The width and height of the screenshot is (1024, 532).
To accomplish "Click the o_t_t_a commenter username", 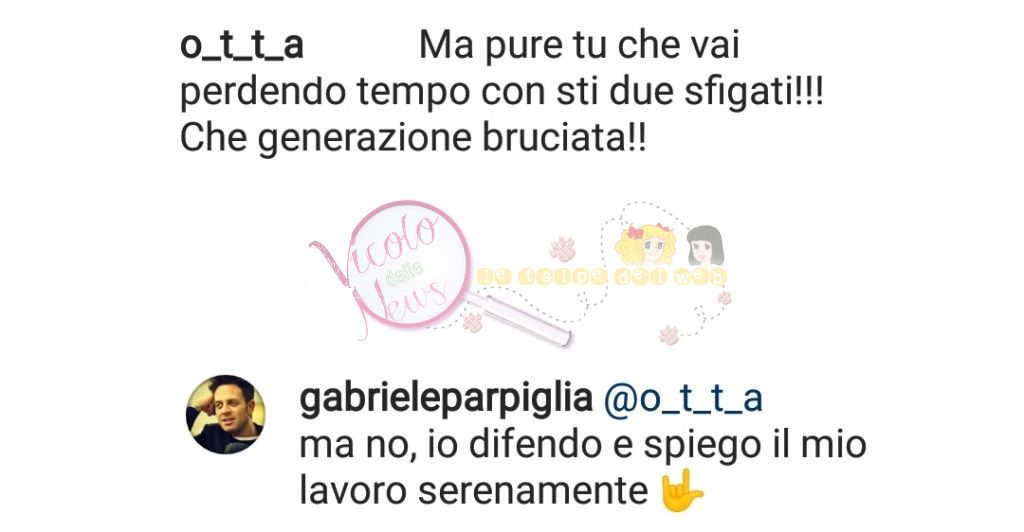I will pos(242,46).
